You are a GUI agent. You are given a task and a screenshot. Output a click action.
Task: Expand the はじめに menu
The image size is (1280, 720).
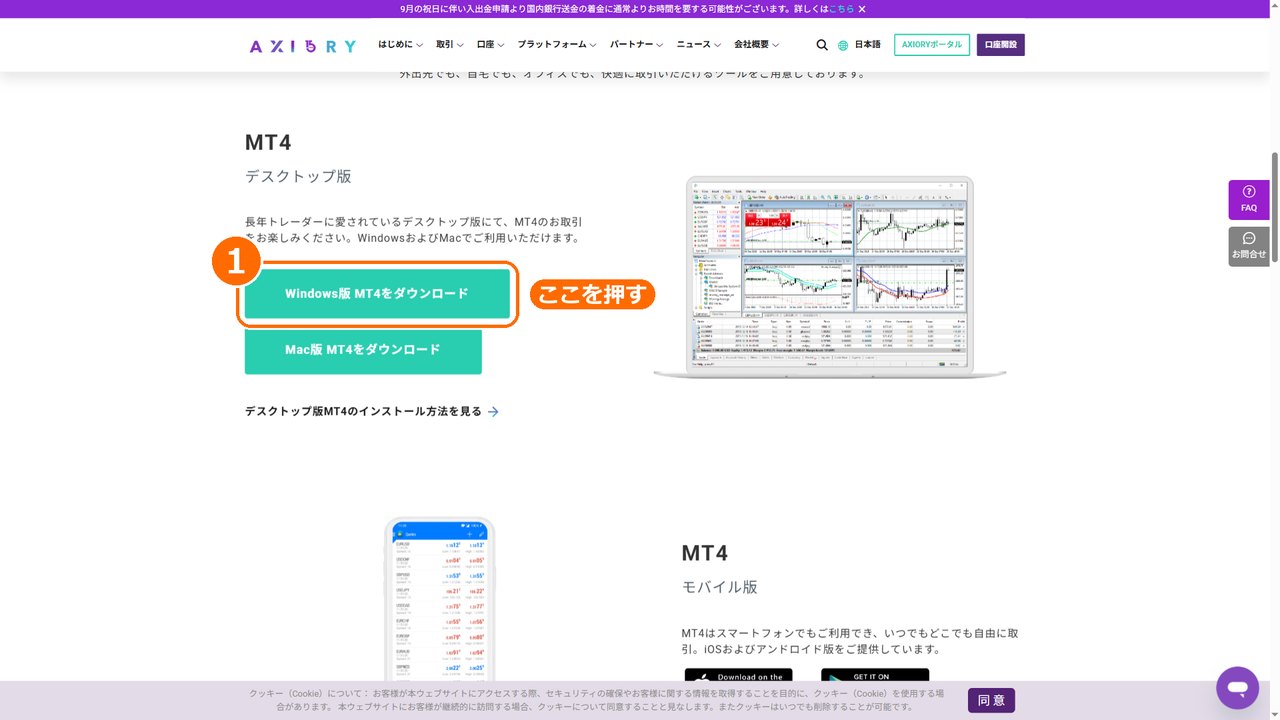point(400,45)
